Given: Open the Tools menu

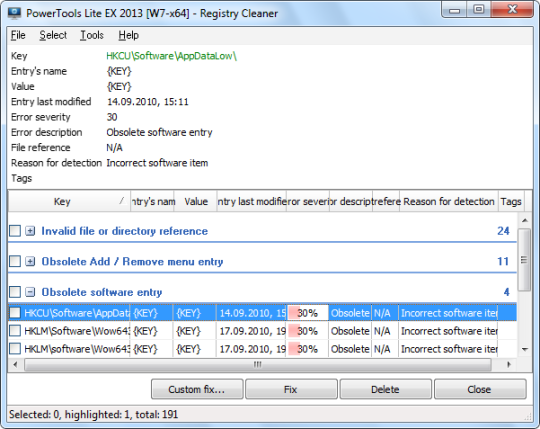Looking at the screenshot, I should click(x=92, y=35).
